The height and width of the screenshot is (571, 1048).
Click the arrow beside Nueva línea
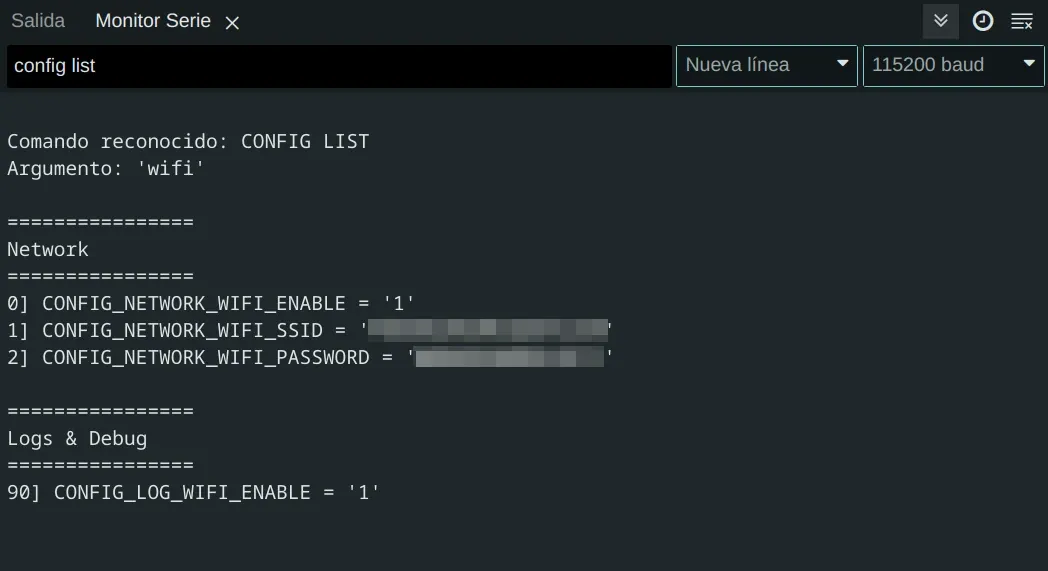click(843, 65)
